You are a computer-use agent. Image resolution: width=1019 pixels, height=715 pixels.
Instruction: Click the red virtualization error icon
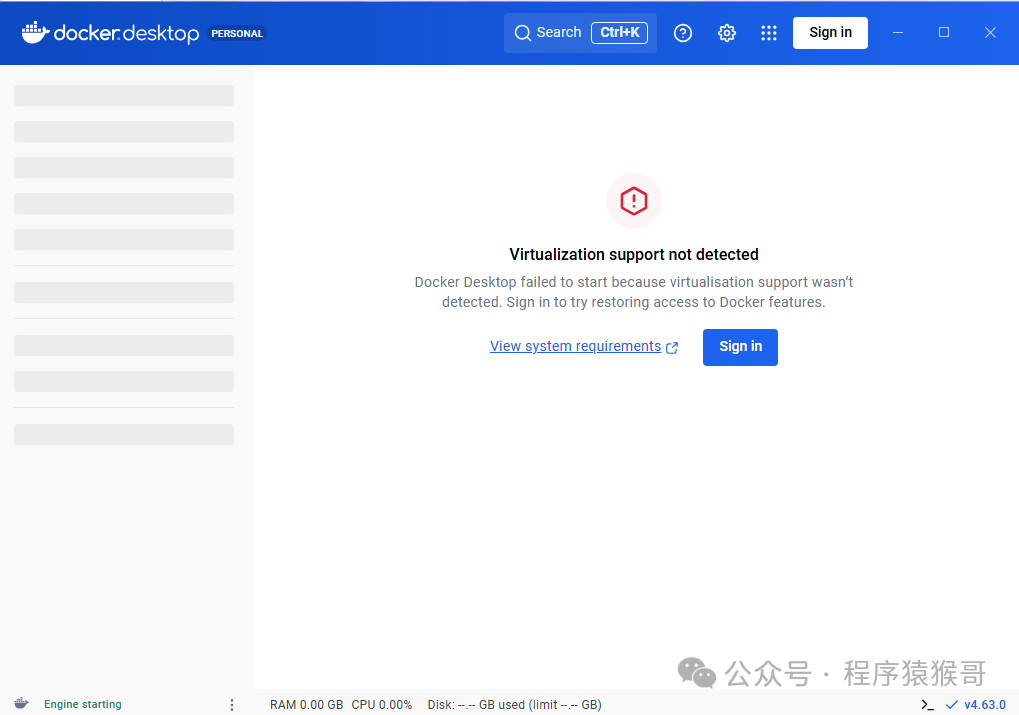[x=634, y=201]
